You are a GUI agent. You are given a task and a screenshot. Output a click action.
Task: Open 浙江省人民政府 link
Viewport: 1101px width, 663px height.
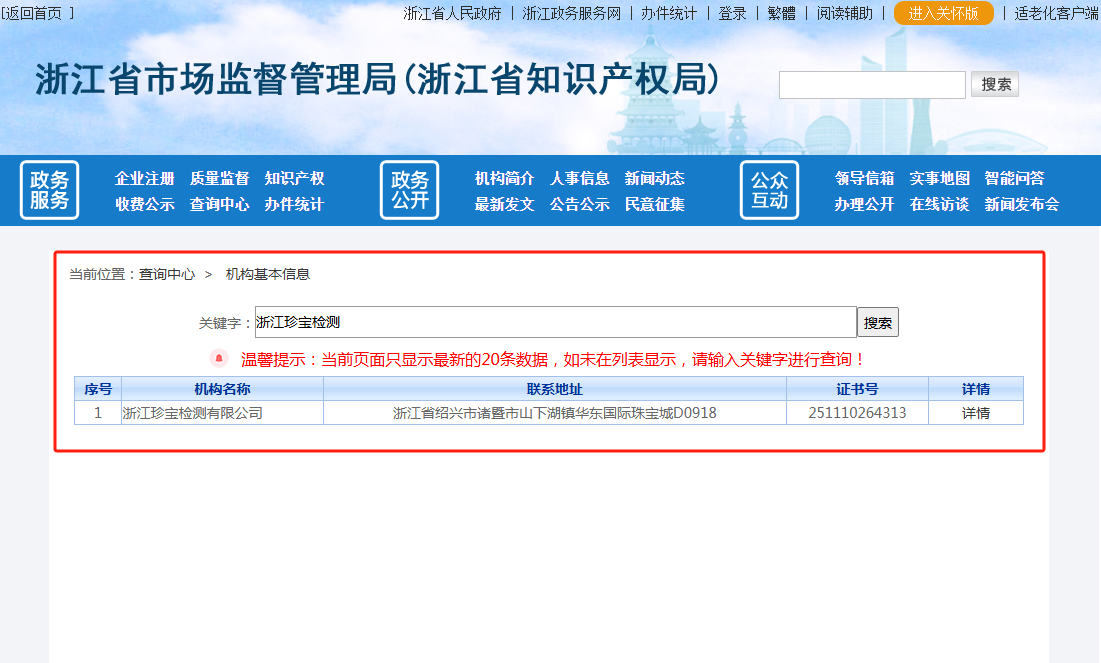coord(452,13)
